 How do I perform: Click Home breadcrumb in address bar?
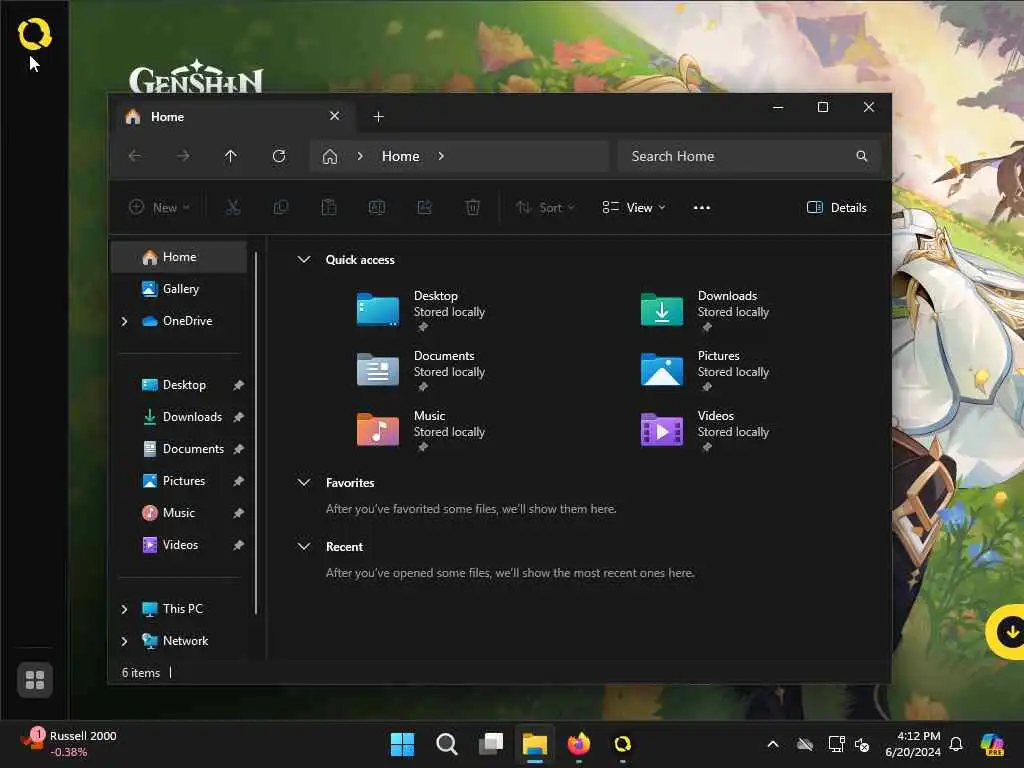[400, 156]
